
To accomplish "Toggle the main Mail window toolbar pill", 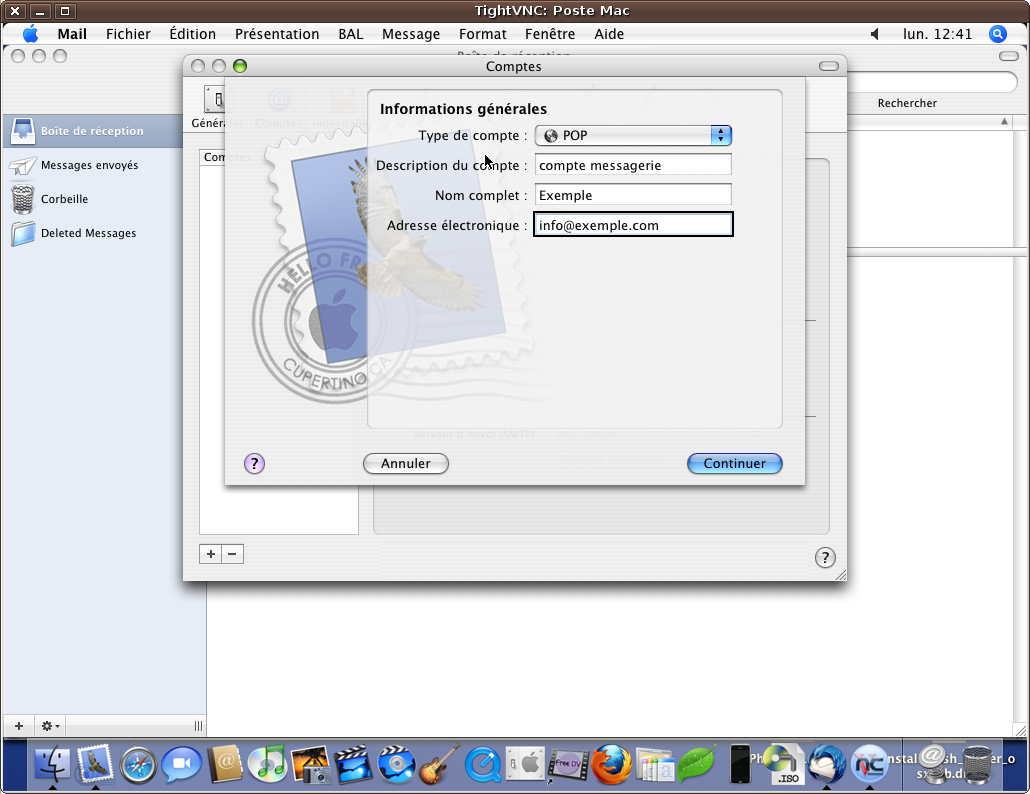I will 1009,56.
